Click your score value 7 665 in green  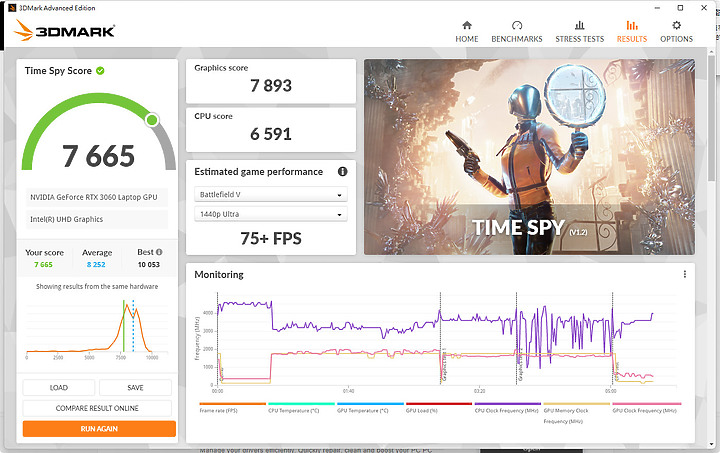click(43, 264)
